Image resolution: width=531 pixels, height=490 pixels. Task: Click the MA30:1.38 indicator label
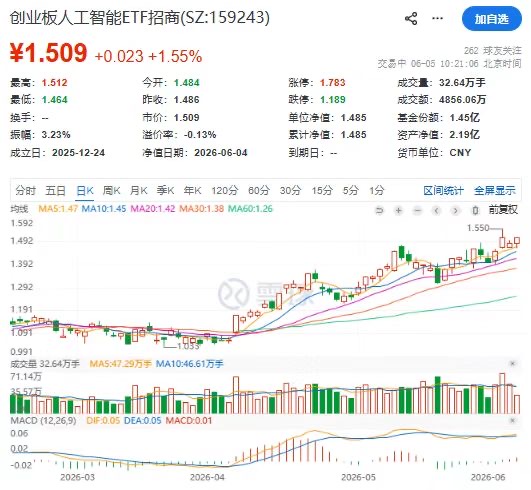point(201,209)
